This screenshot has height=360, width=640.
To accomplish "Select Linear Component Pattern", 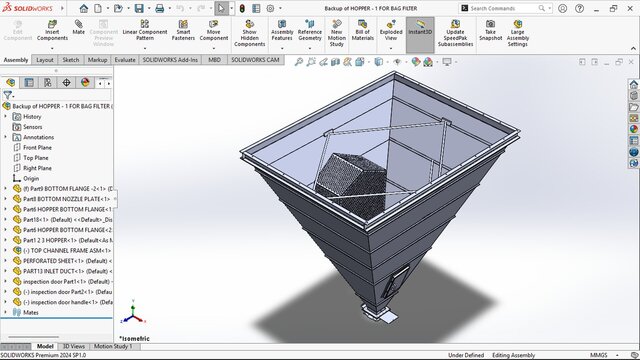I will click(x=145, y=31).
